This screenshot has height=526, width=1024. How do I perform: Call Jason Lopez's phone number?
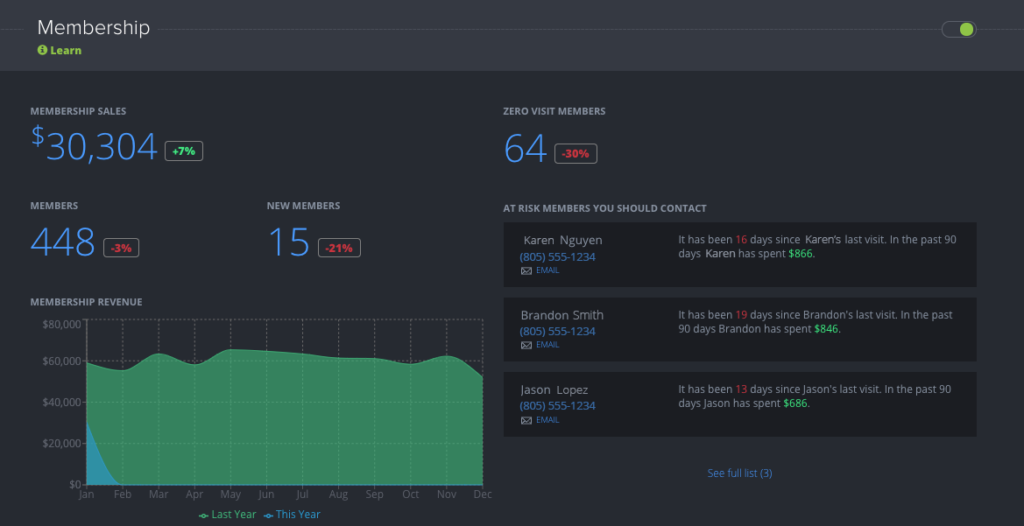click(x=558, y=406)
